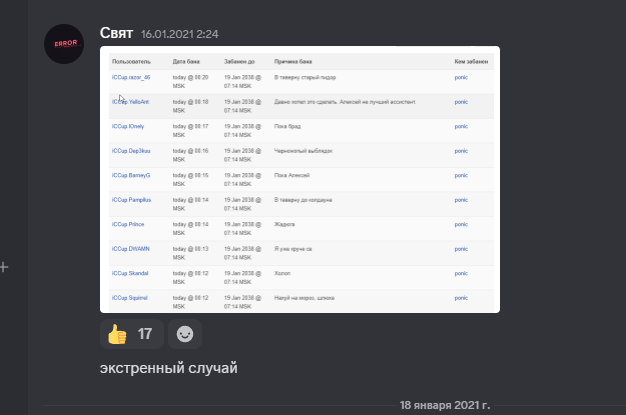Open the iCCup.Squirrel user link

[x=129, y=298]
